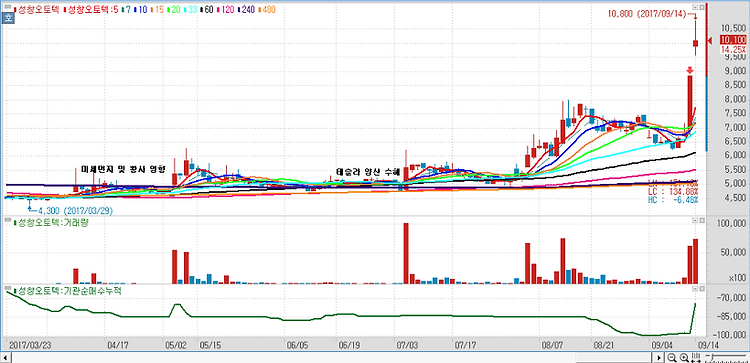Click the 08/07 date axis label
This screenshot has width=750, height=363.
pyautogui.click(x=551, y=345)
